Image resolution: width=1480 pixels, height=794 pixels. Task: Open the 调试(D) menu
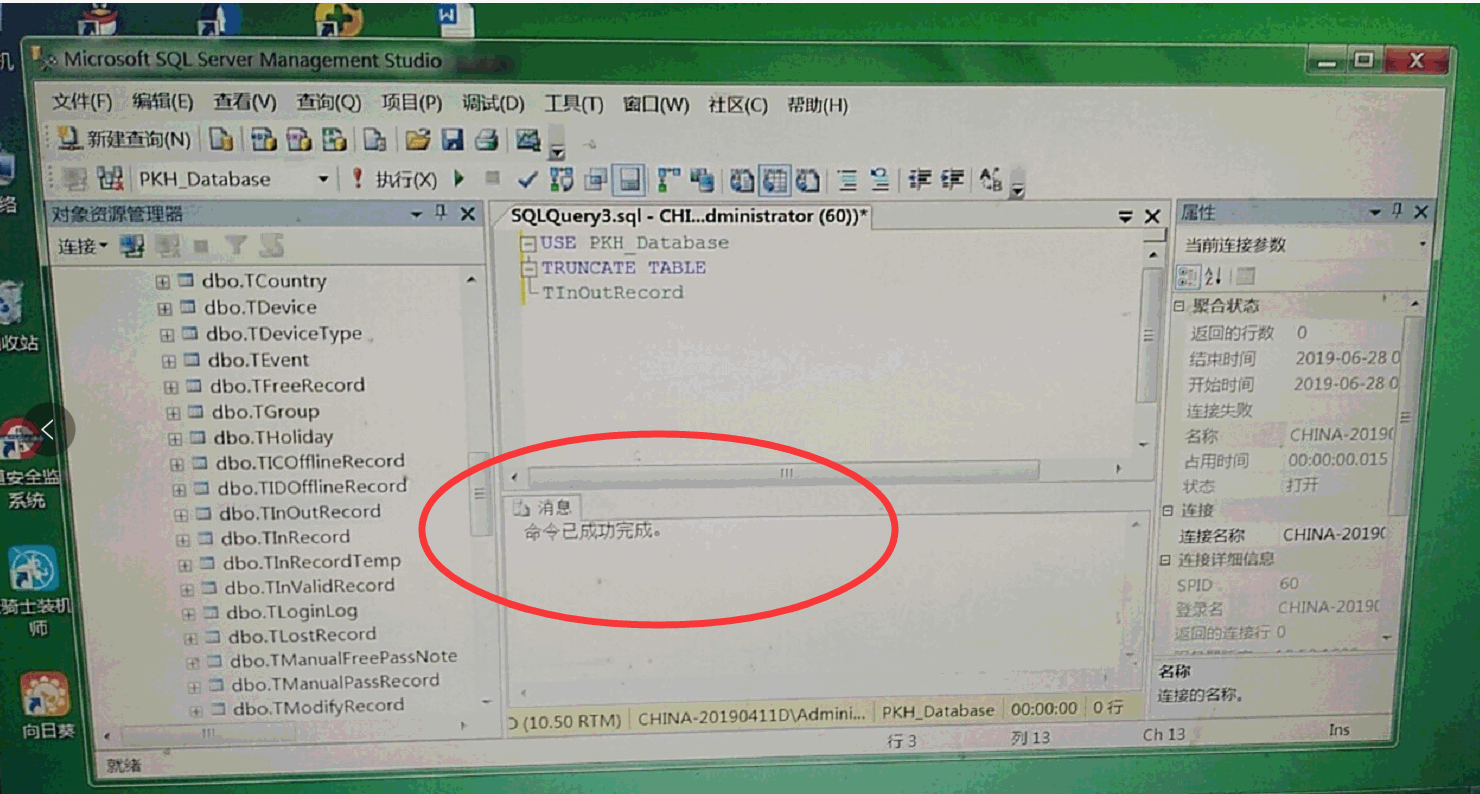pos(493,104)
